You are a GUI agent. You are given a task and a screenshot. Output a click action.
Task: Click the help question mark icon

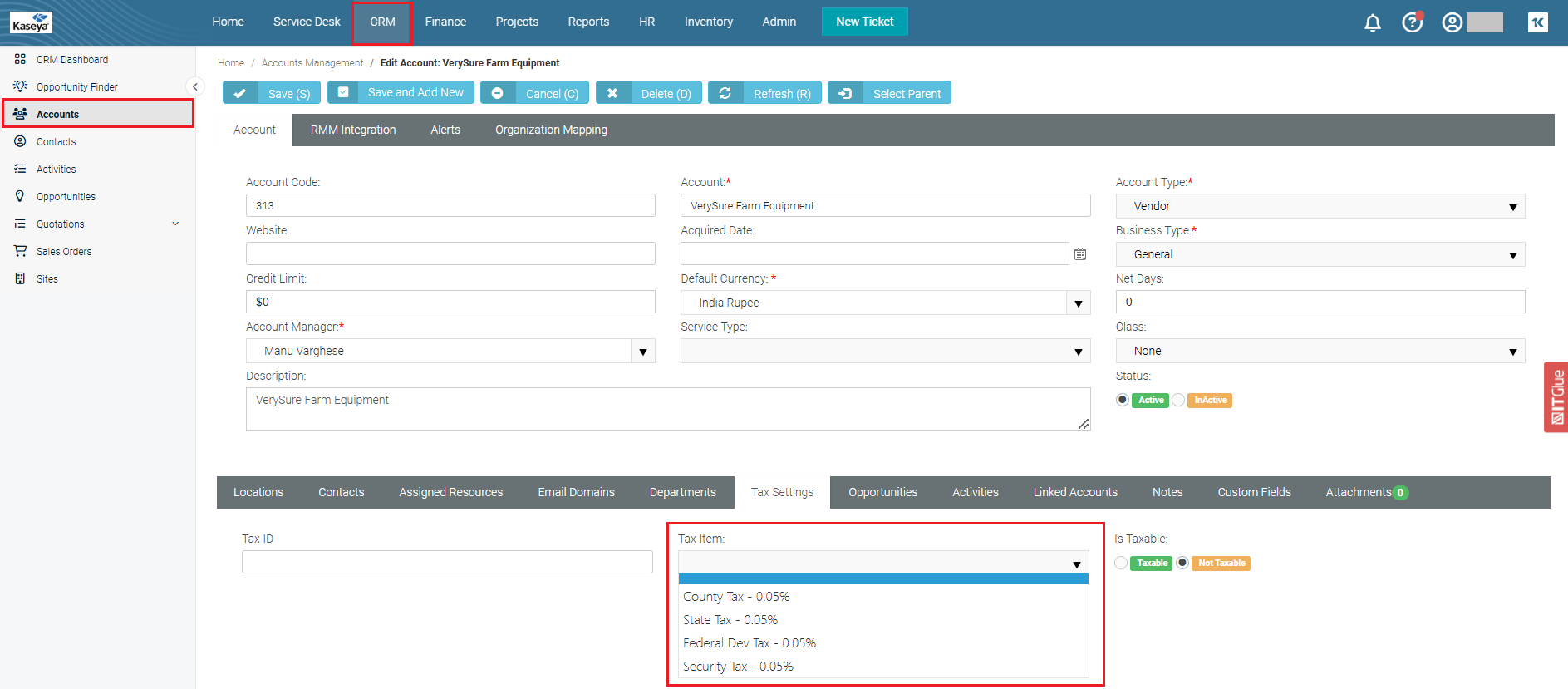click(x=1412, y=22)
